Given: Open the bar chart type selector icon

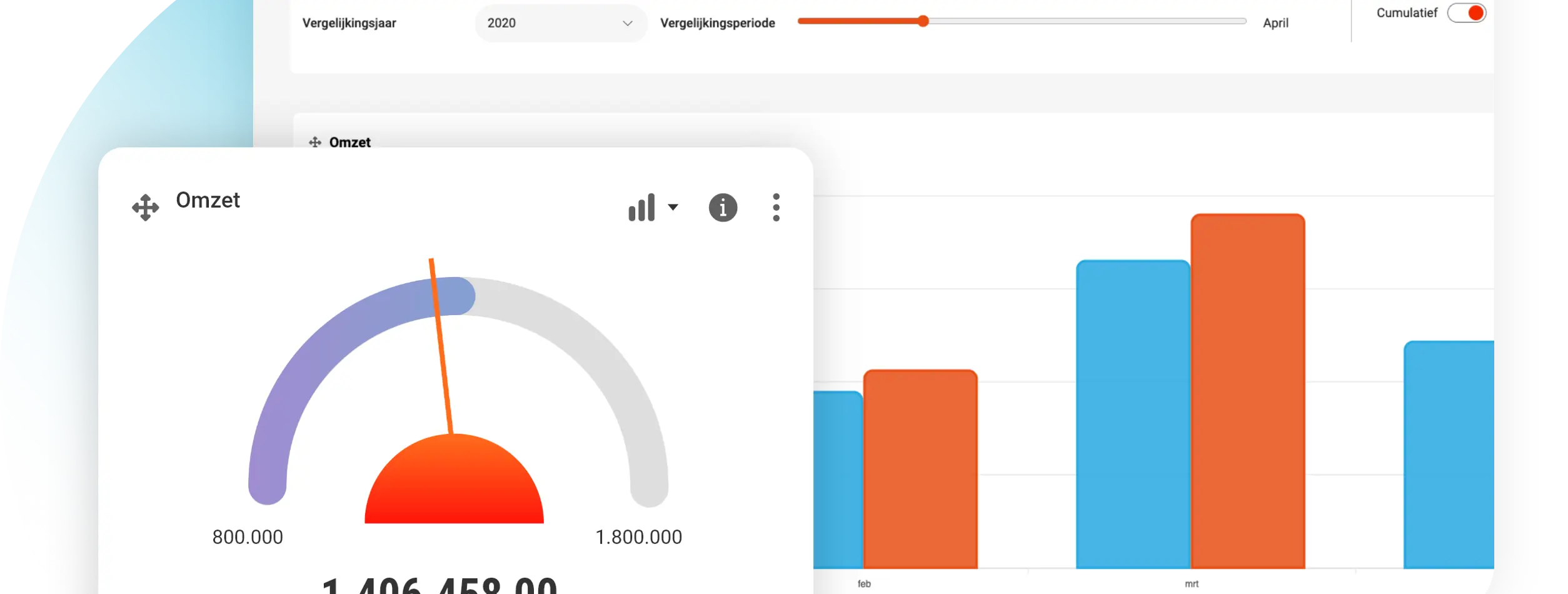Looking at the screenshot, I should pos(641,208).
